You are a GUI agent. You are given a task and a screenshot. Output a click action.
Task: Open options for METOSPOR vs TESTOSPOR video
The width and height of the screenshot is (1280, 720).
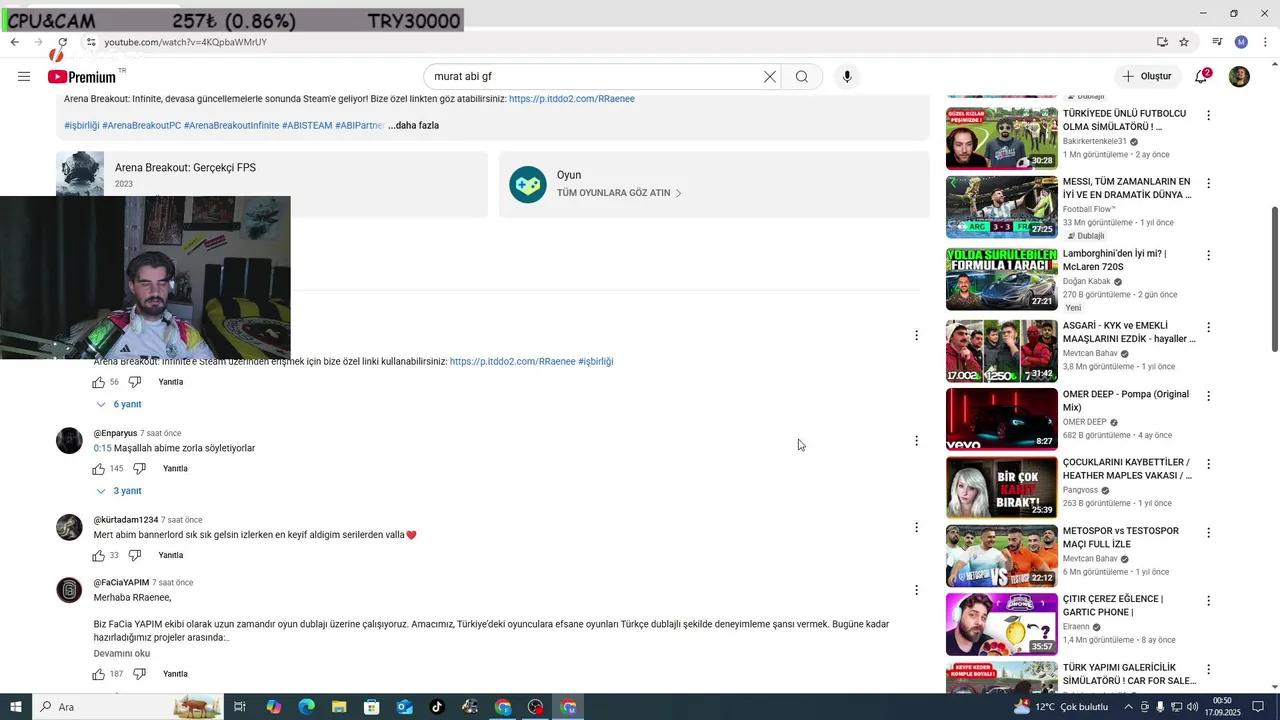[x=1208, y=532]
